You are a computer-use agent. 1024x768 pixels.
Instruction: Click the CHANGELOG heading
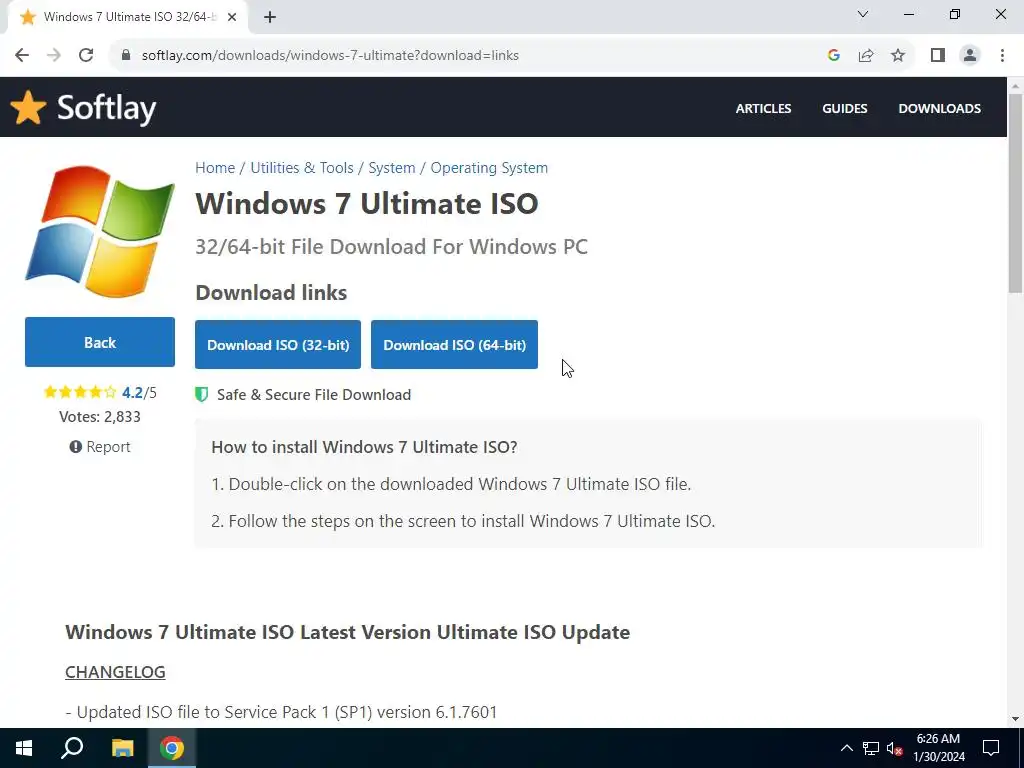point(116,672)
